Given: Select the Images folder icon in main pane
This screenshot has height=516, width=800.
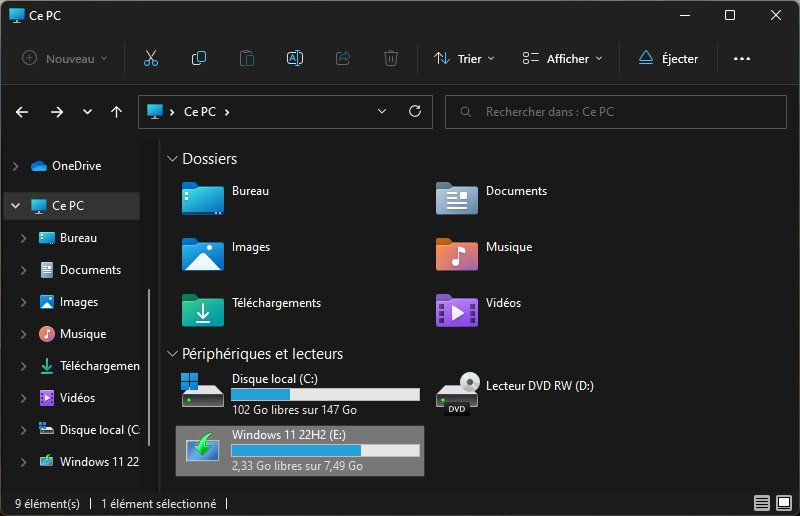Looking at the screenshot, I should click(x=203, y=254).
